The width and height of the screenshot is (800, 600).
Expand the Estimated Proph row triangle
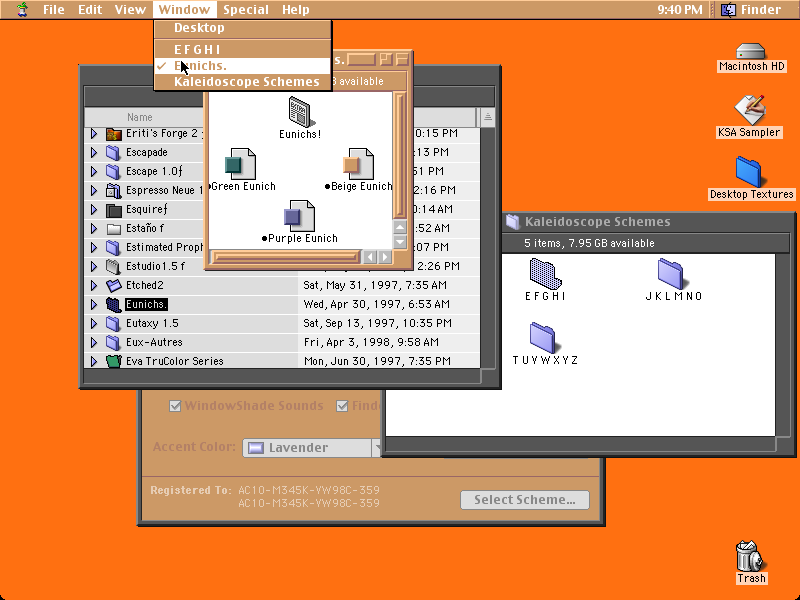coord(94,247)
